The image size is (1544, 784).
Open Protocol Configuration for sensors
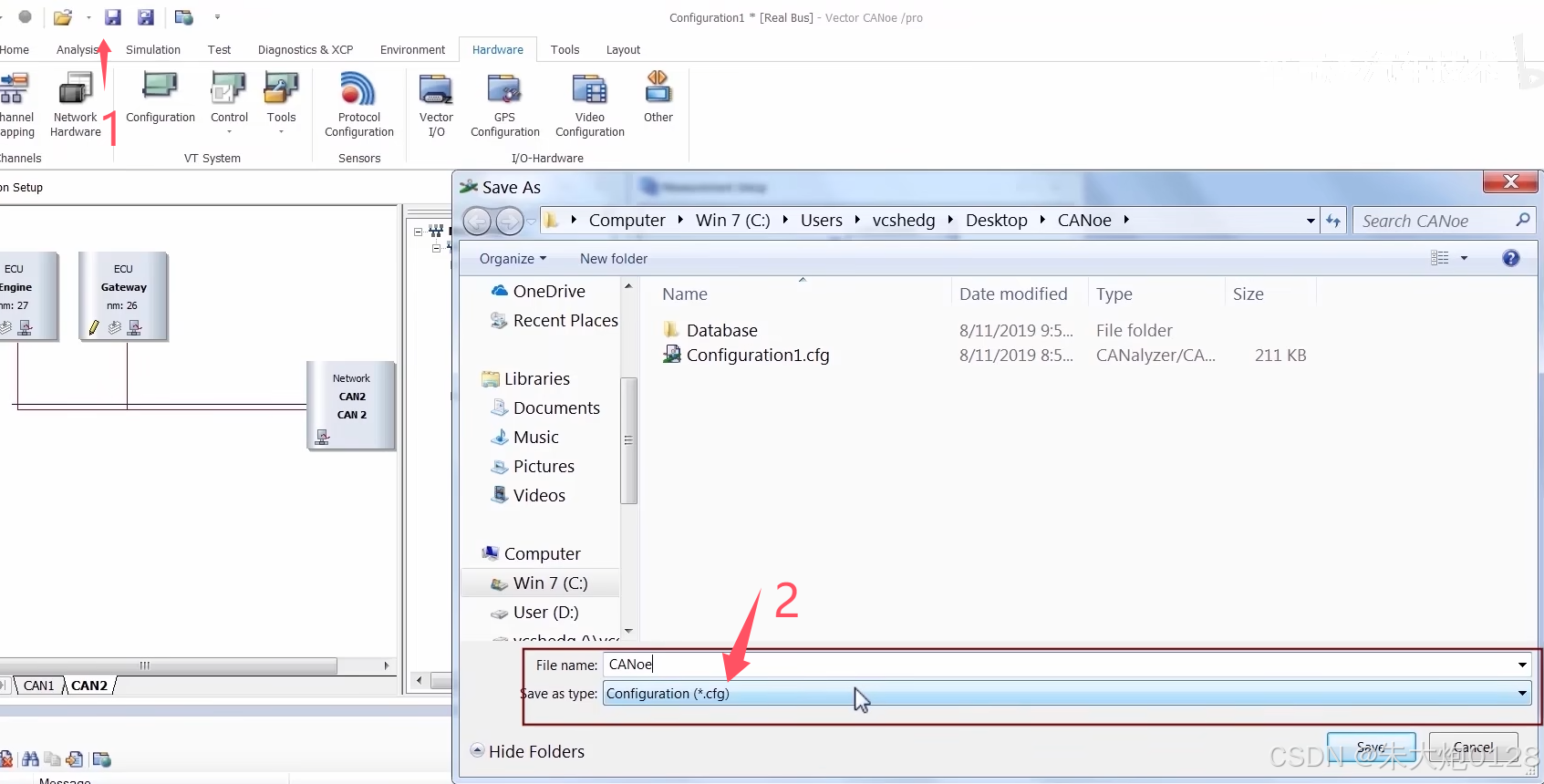(359, 105)
